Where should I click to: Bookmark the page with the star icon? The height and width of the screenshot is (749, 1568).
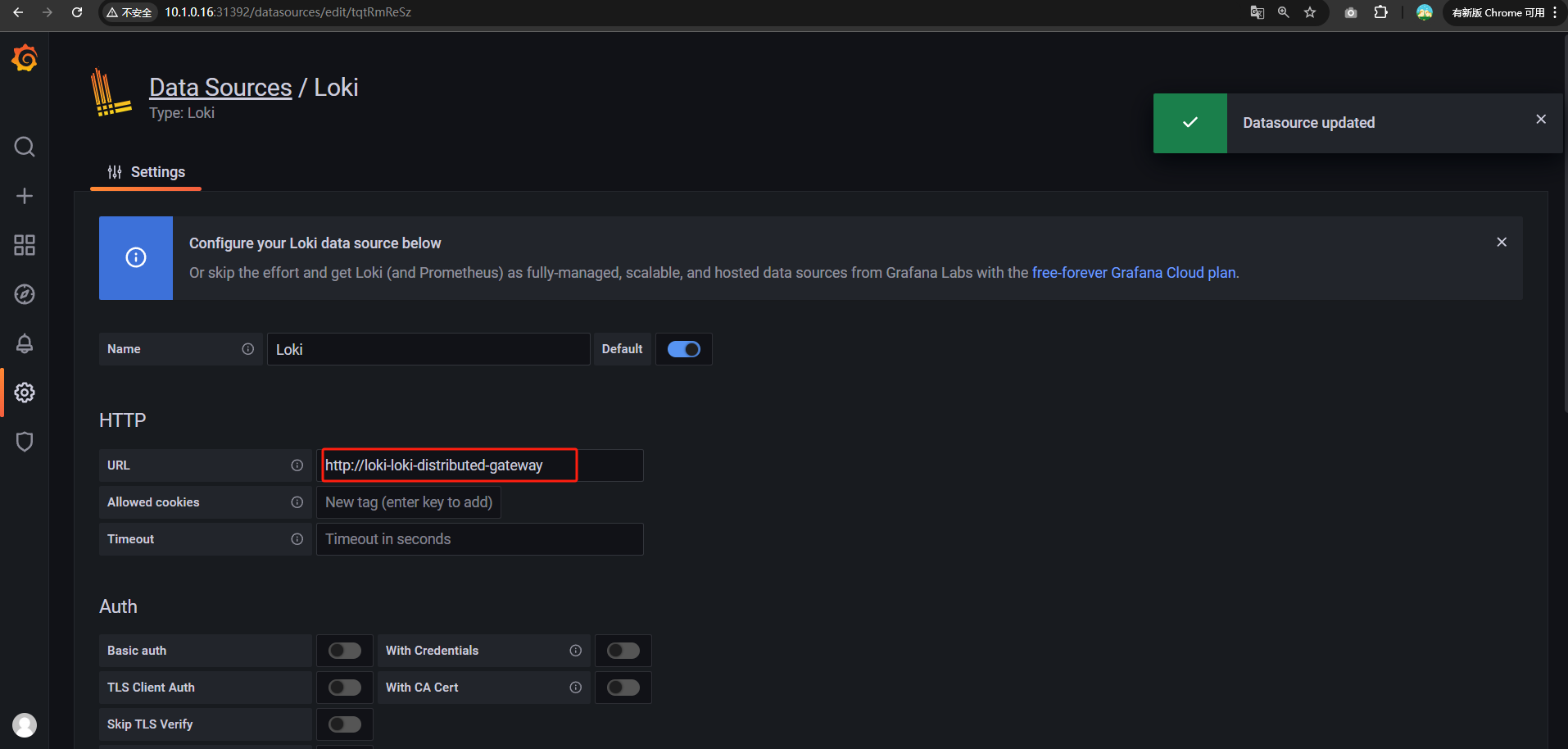tap(1310, 12)
